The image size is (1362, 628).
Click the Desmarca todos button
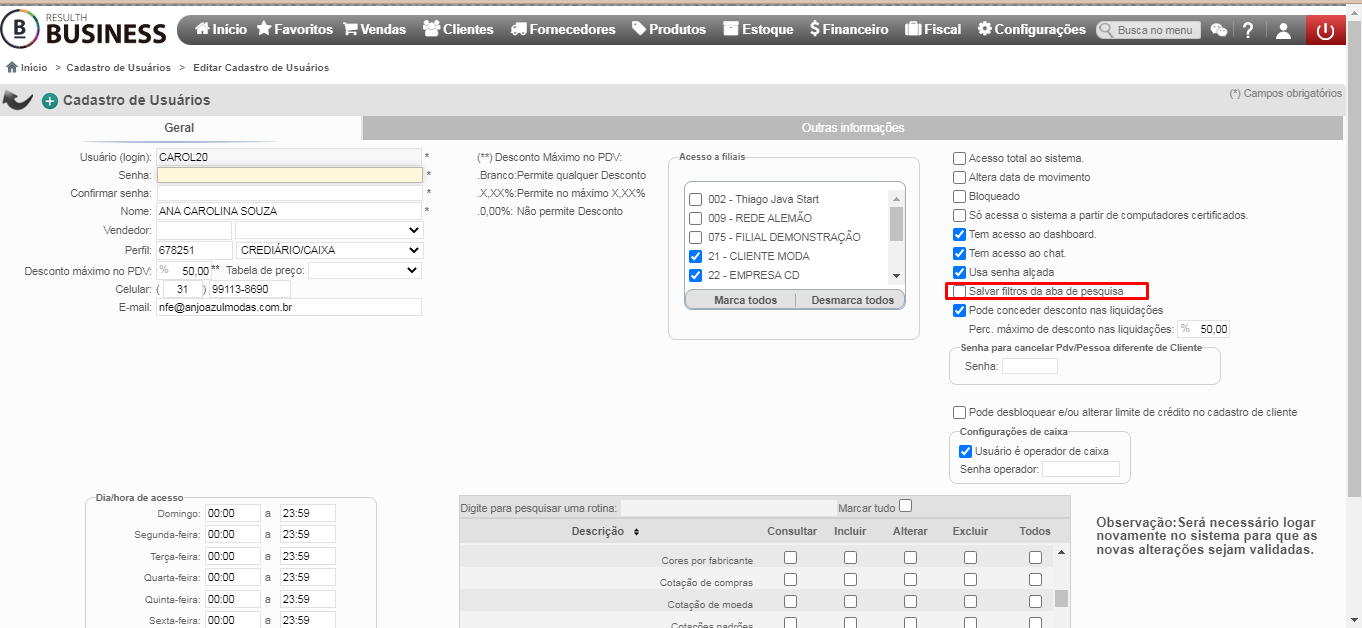pos(852,300)
